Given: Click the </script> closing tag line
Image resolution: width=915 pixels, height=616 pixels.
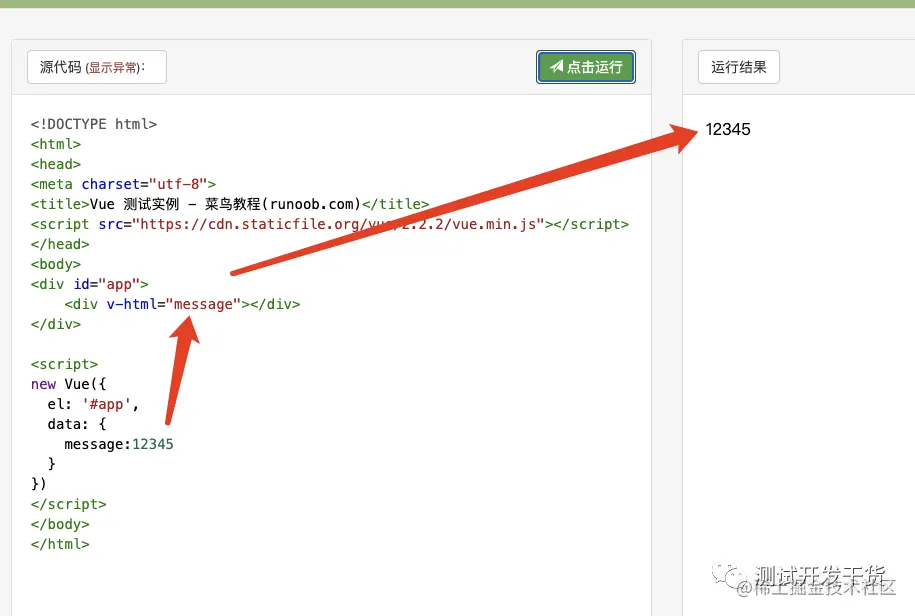Looking at the screenshot, I should tap(68, 504).
